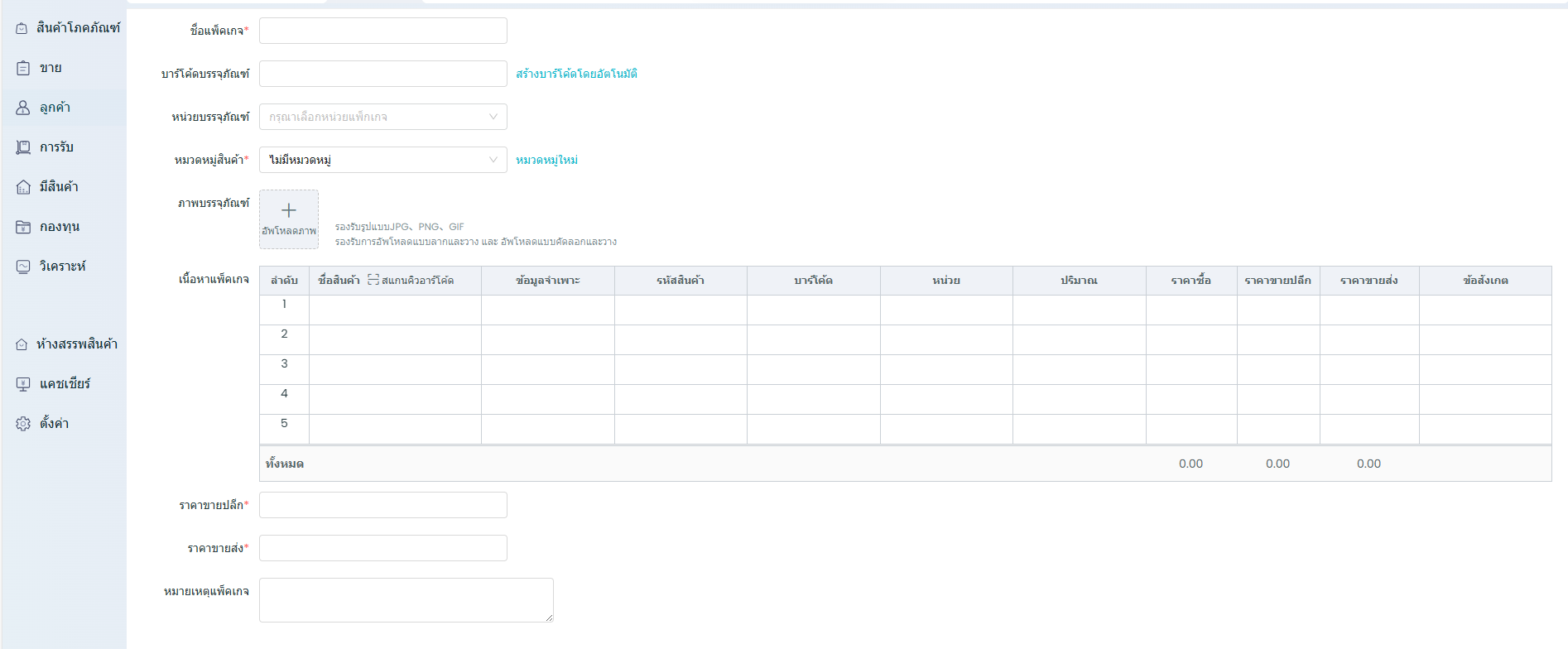Click the หมวดหมู่ใหม่ link
Viewport: 1568px width, 649px height.
[546, 160]
